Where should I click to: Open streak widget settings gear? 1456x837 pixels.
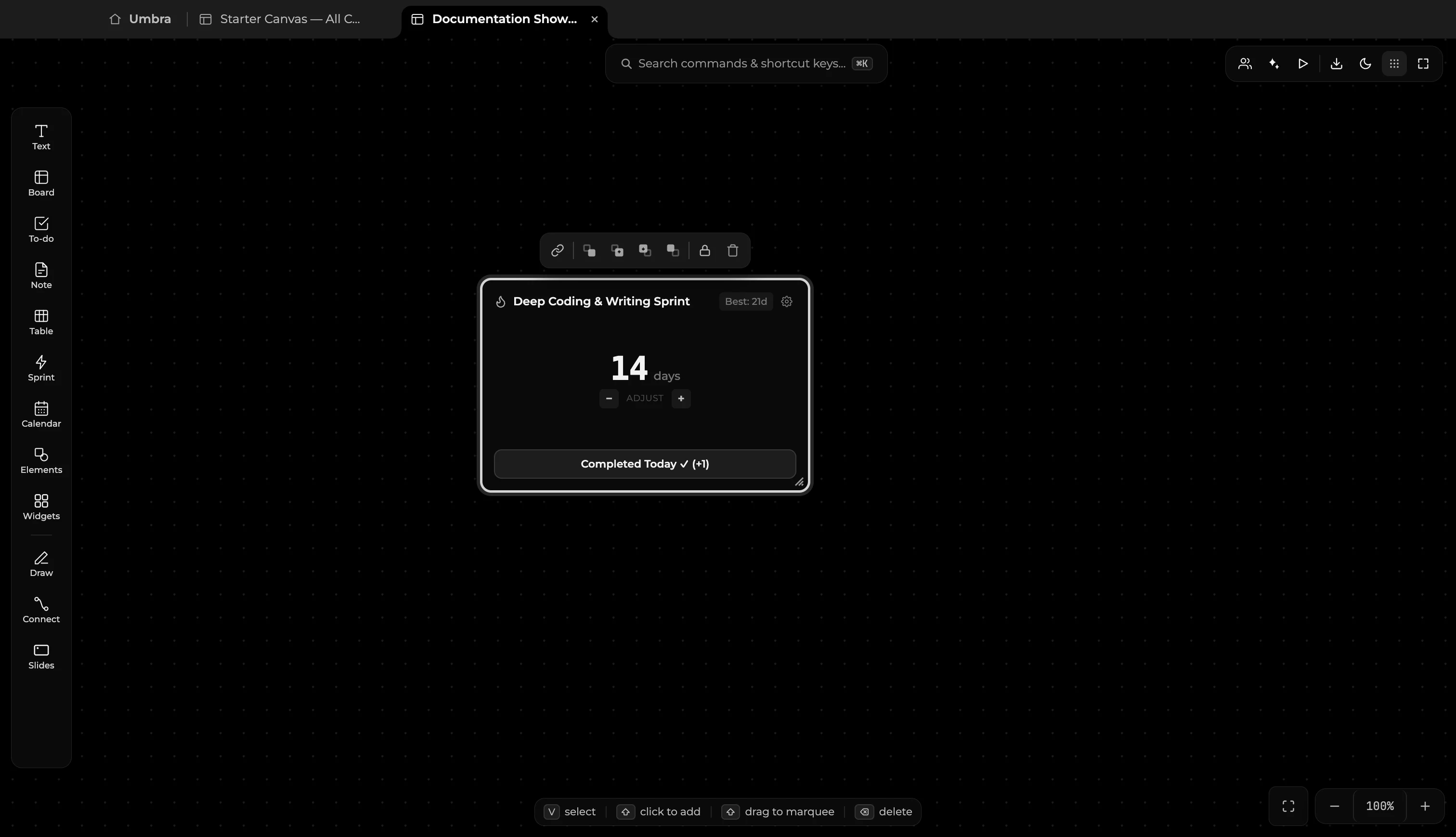coord(787,302)
